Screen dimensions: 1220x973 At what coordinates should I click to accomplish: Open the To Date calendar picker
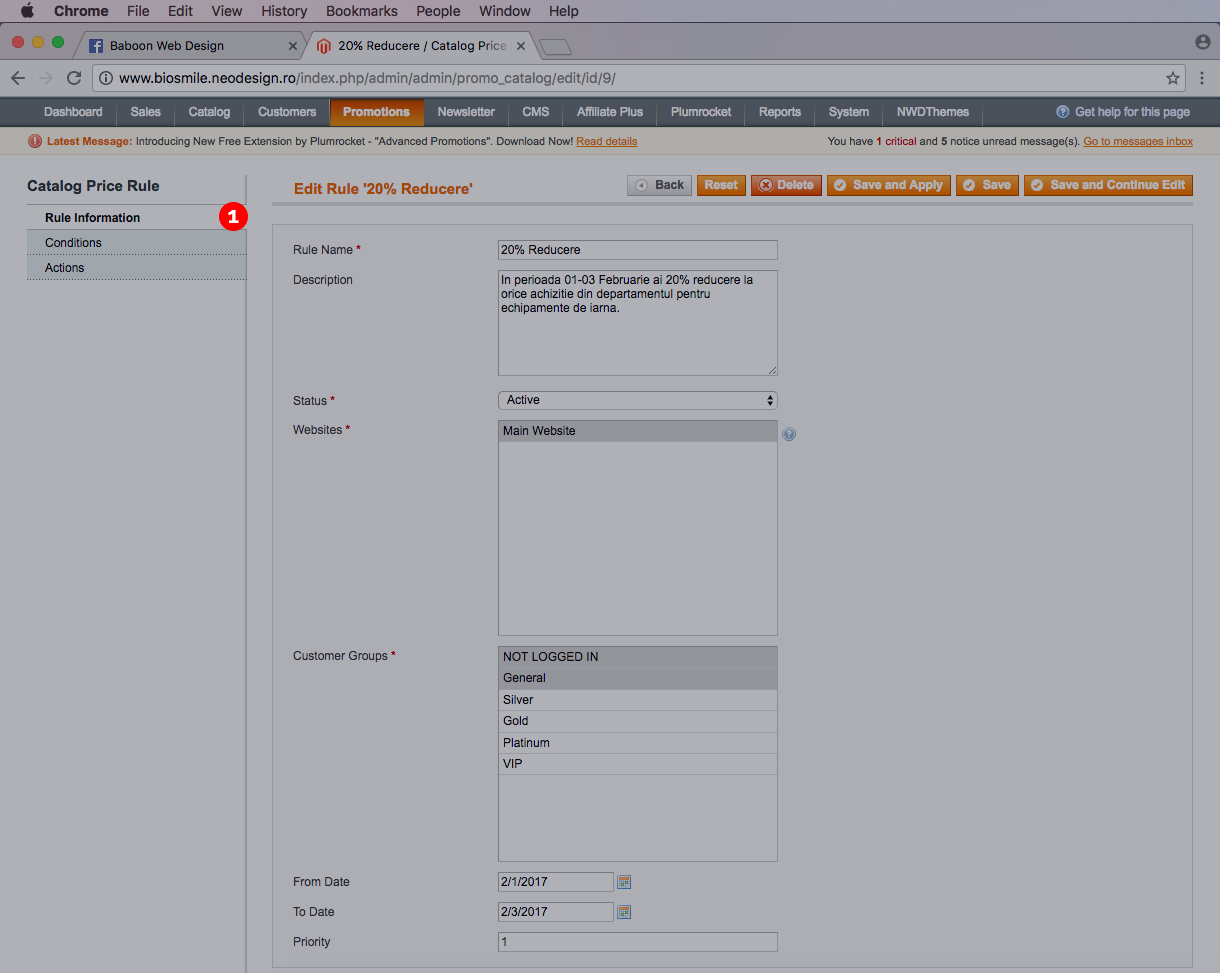(x=624, y=911)
